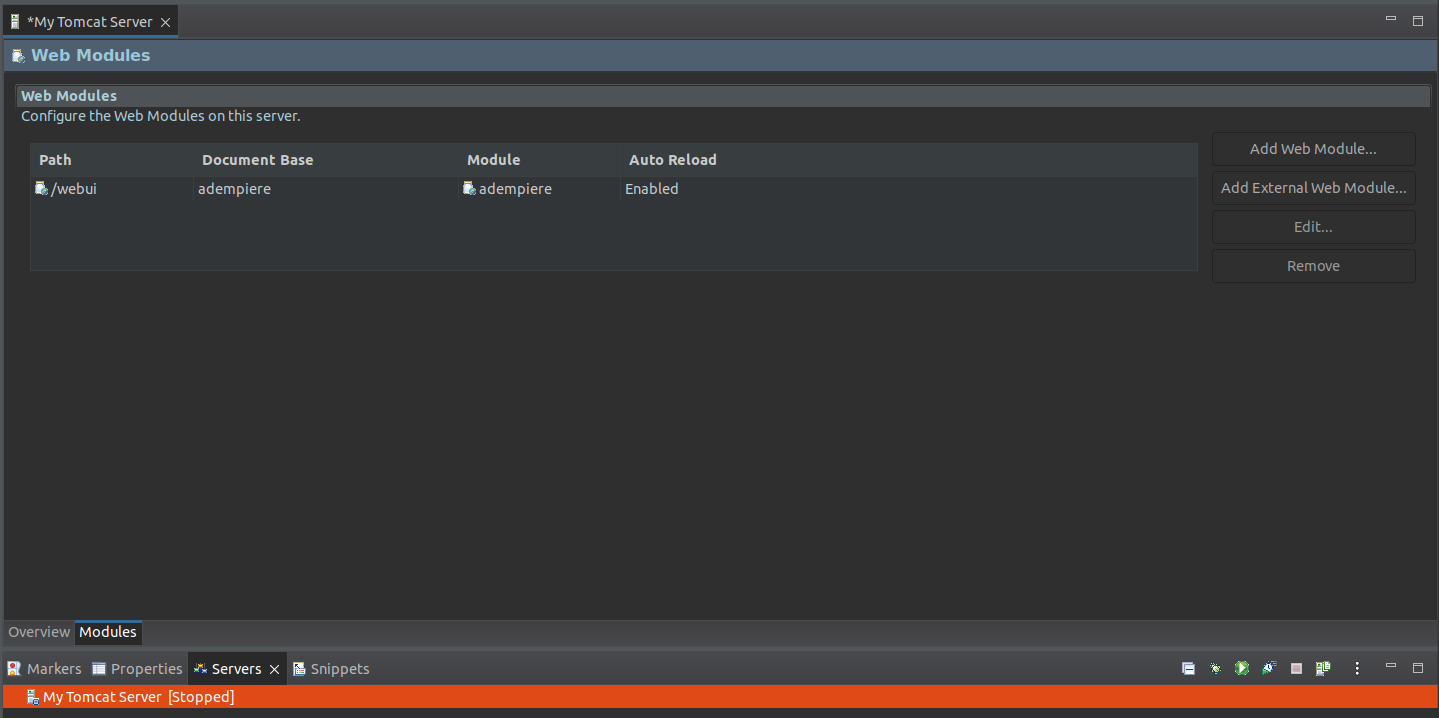Open the Snippets view tab
1439x718 pixels.
point(331,669)
